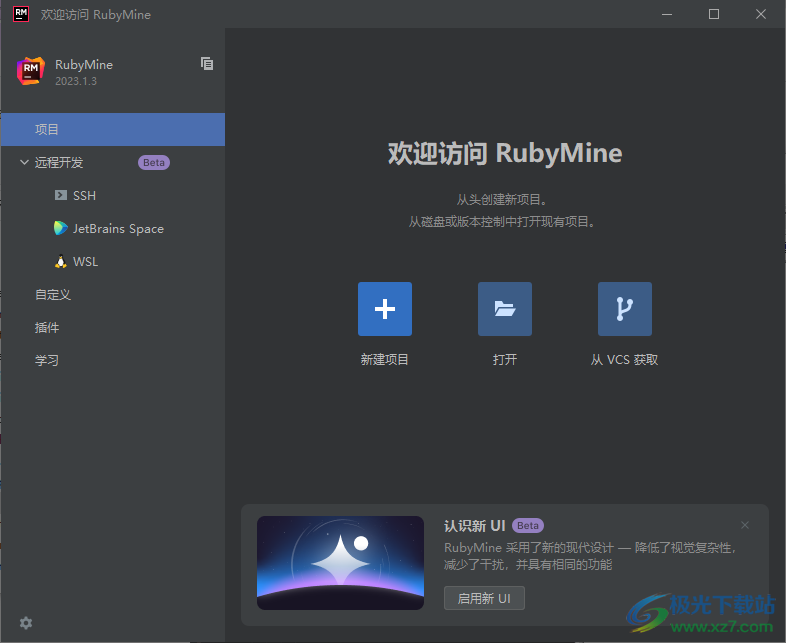The image size is (786, 643).
Task: Click the 启用新 UI button
Action: click(484, 598)
